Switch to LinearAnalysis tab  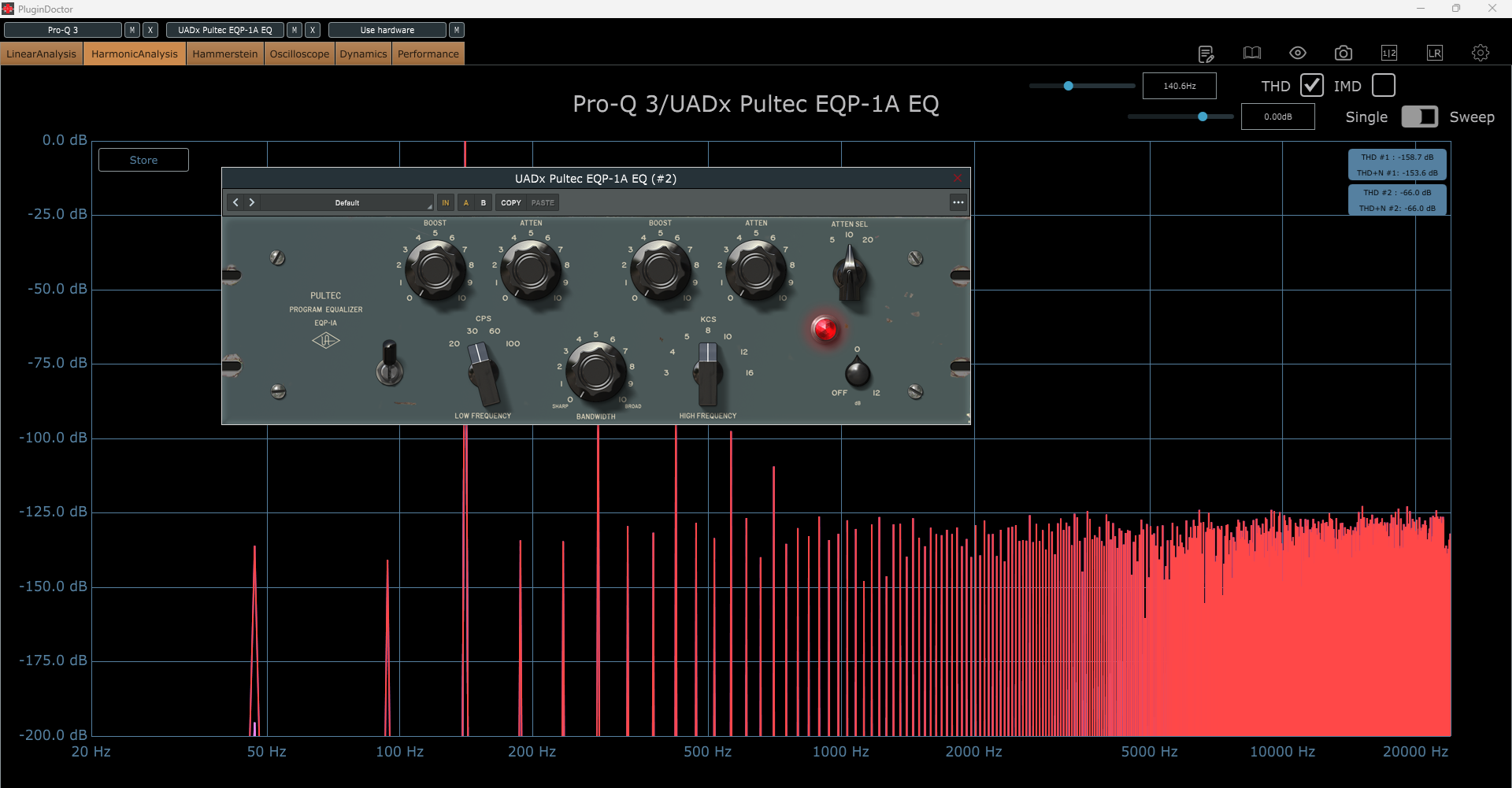point(42,54)
